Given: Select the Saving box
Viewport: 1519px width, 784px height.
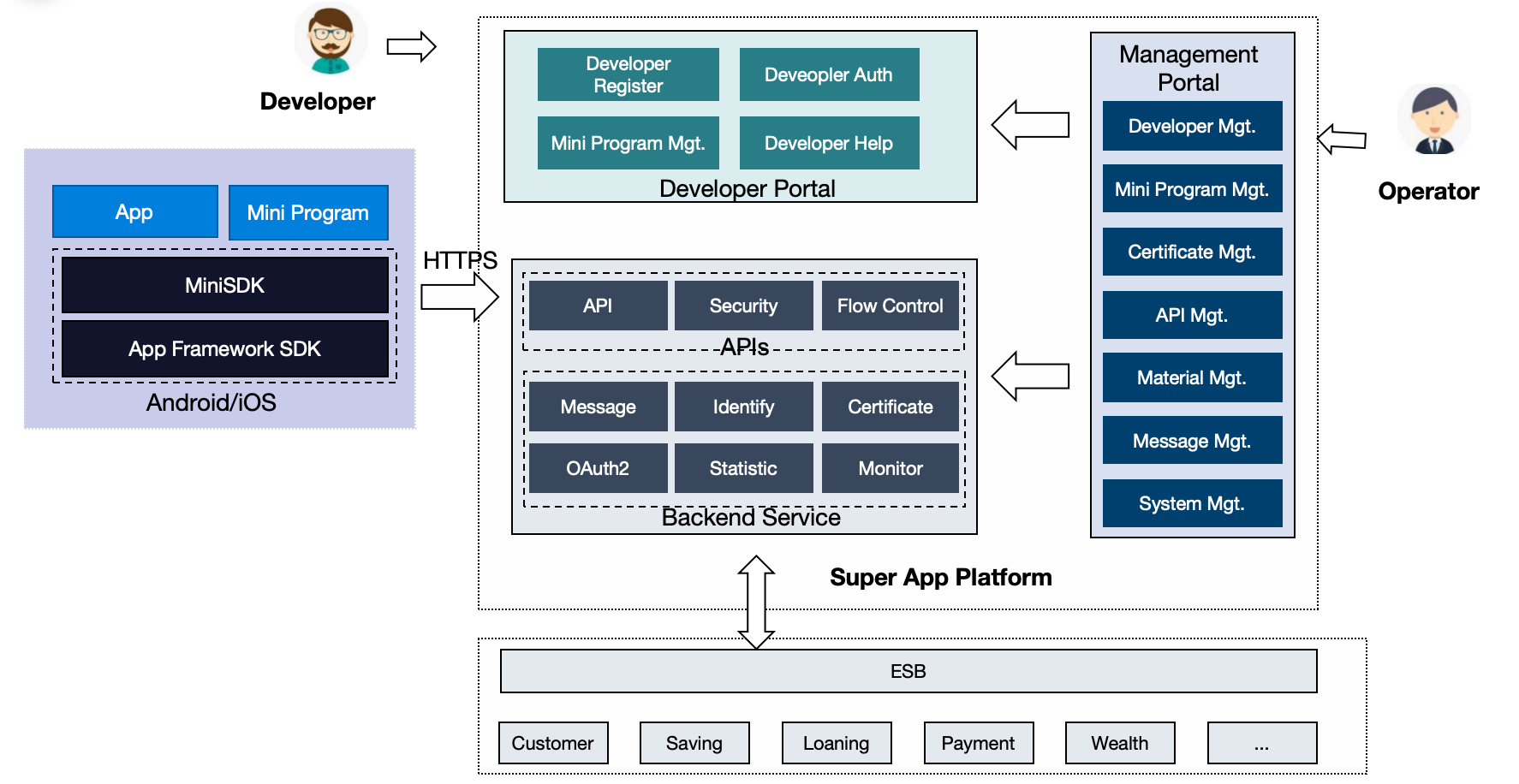Looking at the screenshot, I should pyautogui.click(x=694, y=743).
